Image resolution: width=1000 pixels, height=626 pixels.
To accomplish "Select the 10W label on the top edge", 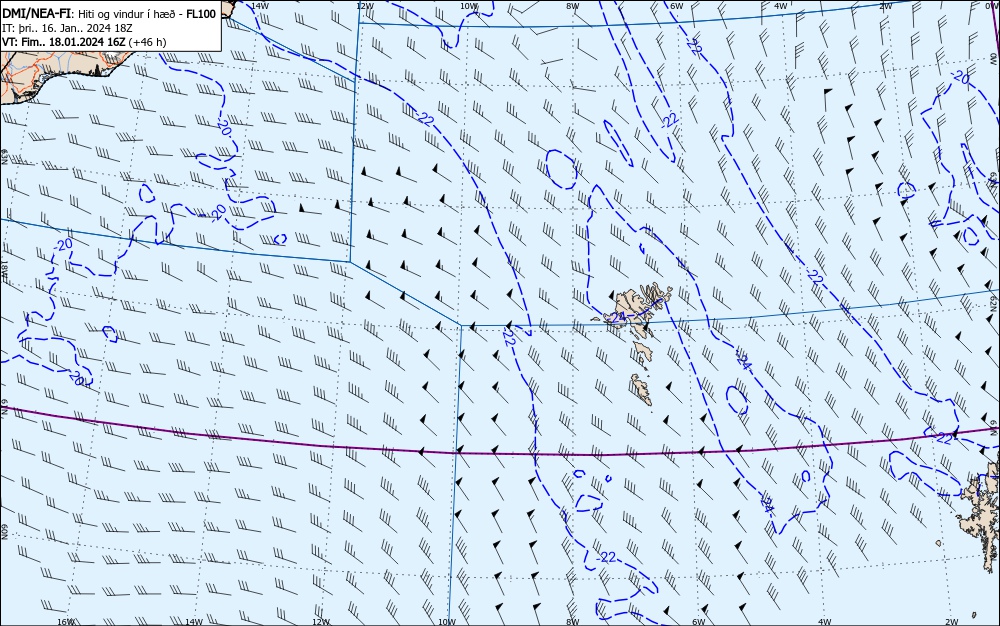I will click(468, 5).
